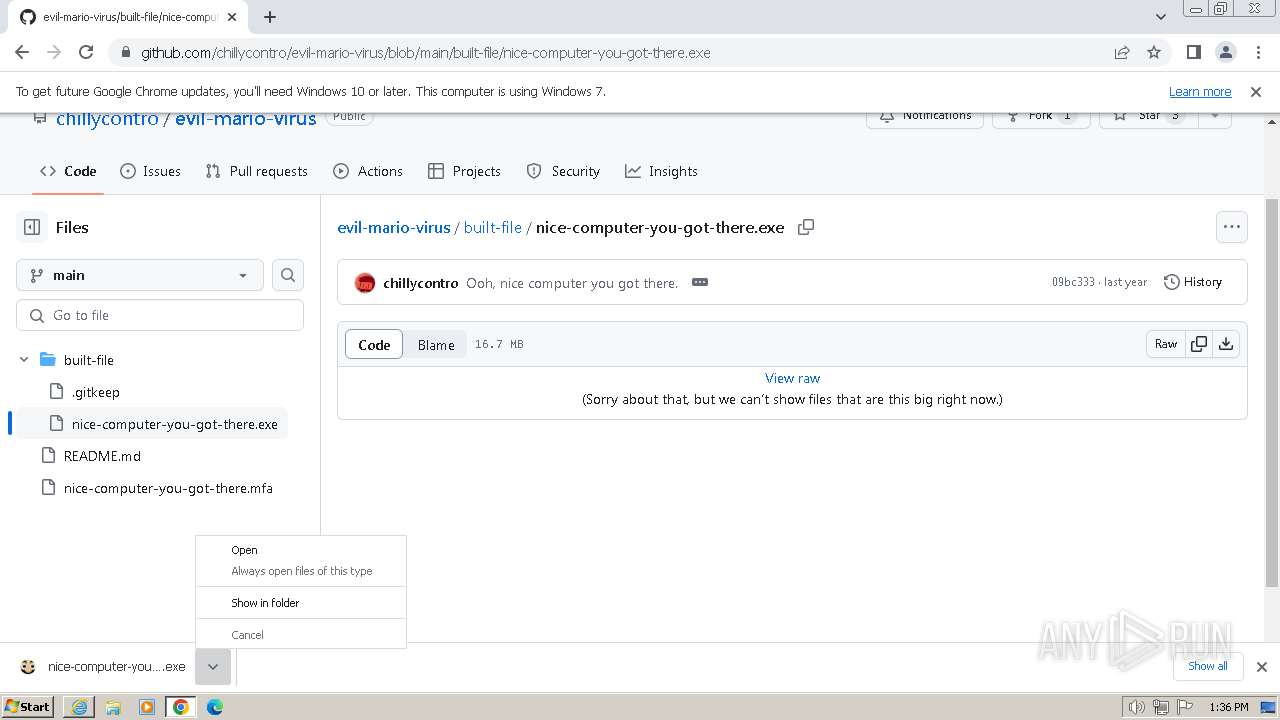Open Chrome side panel
The image size is (1280, 720).
[x=1193, y=52]
